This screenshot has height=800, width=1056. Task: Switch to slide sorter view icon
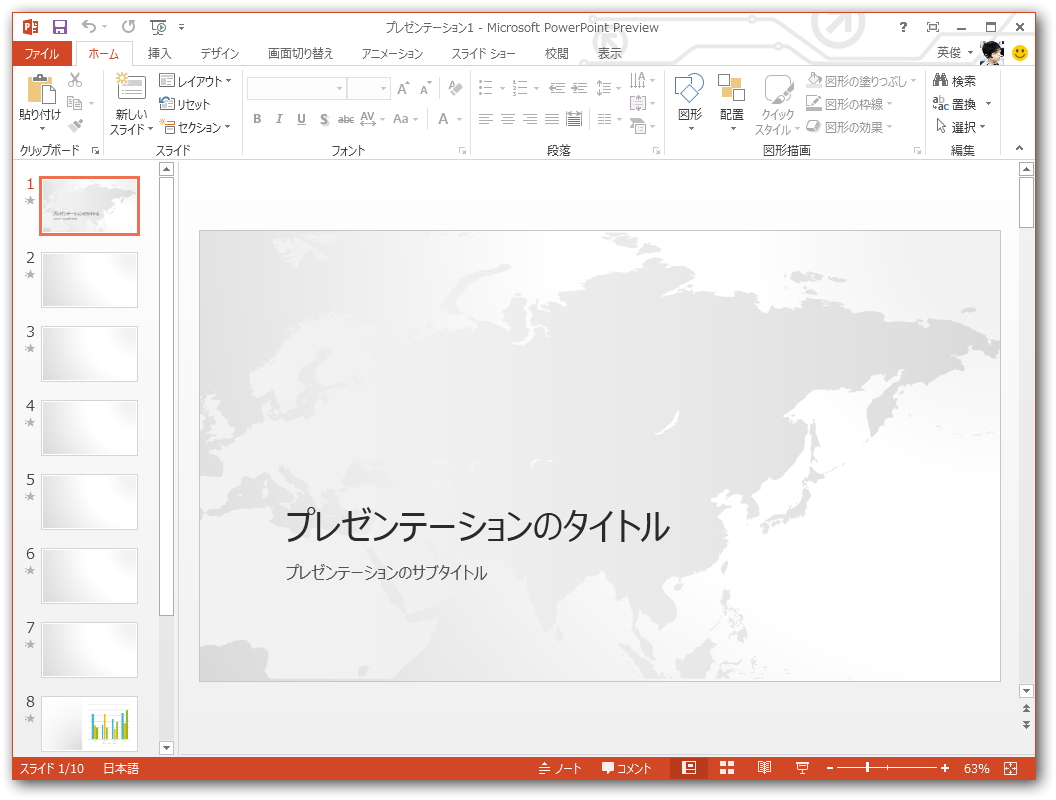click(727, 767)
